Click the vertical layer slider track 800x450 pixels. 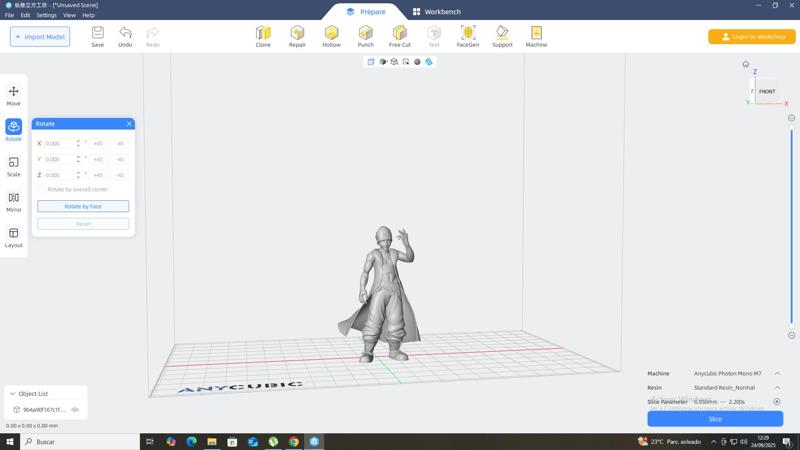(x=791, y=225)
